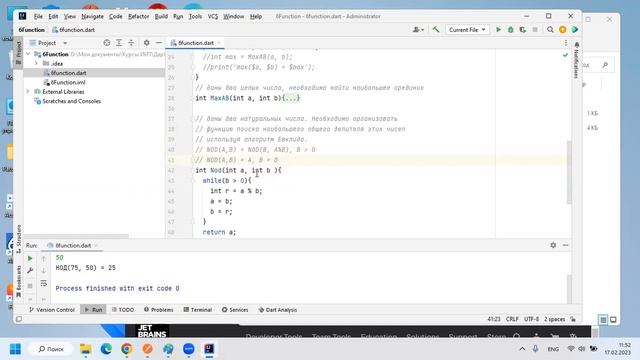Open the Current File run configuration dropdown
The height and width of the screenshot is (360, 640).
(467, 30)
